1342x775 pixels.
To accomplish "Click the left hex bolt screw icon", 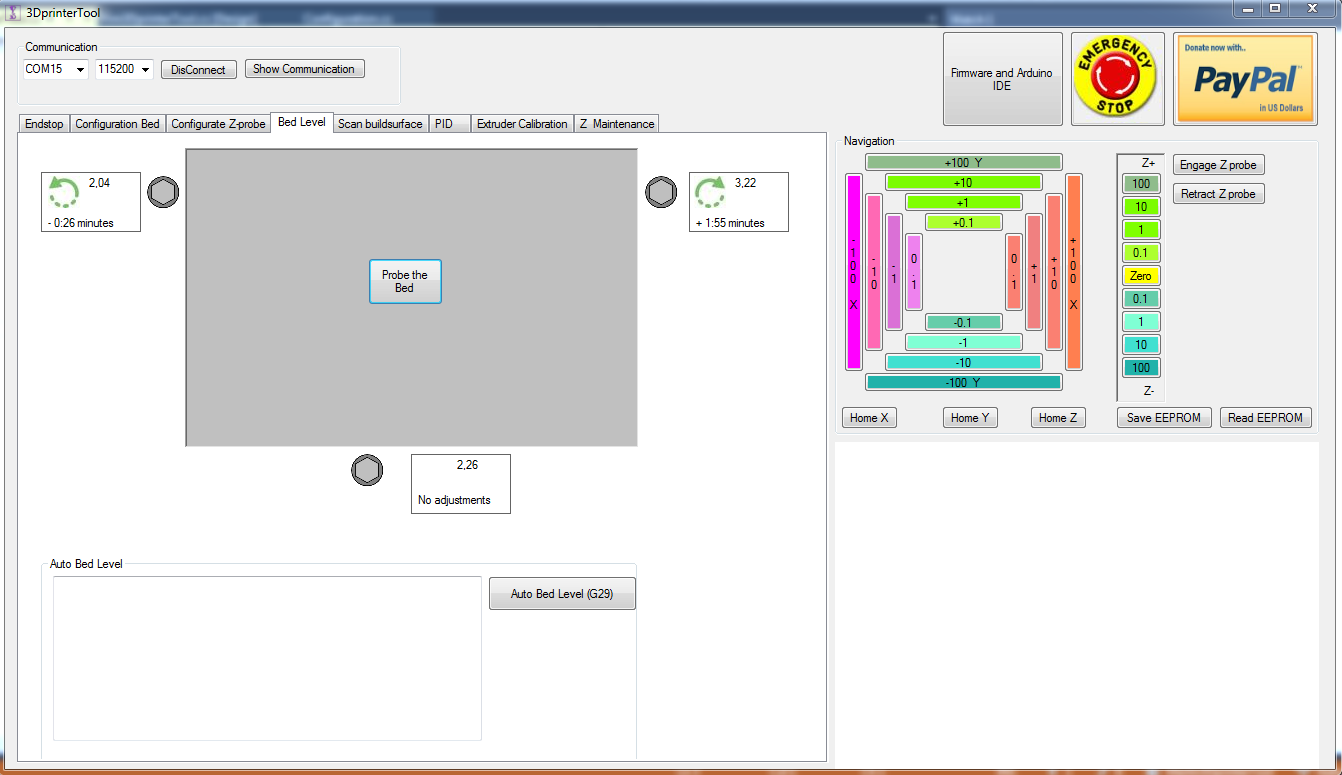I will point(163,192).
